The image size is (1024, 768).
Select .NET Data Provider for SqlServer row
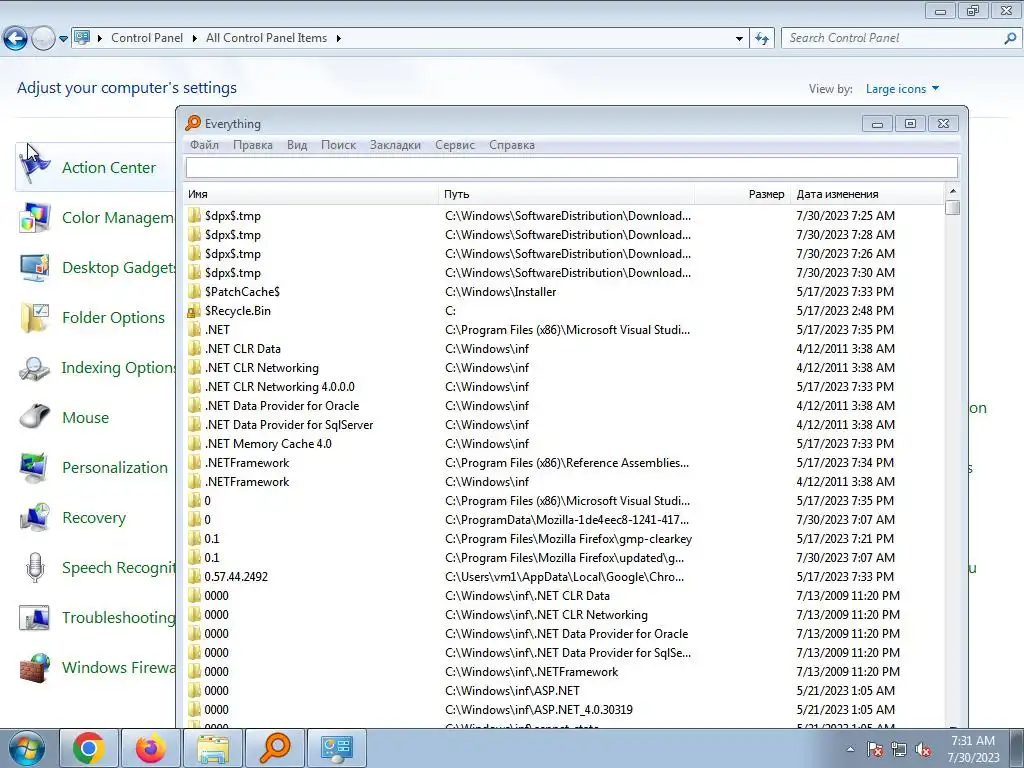565,424
